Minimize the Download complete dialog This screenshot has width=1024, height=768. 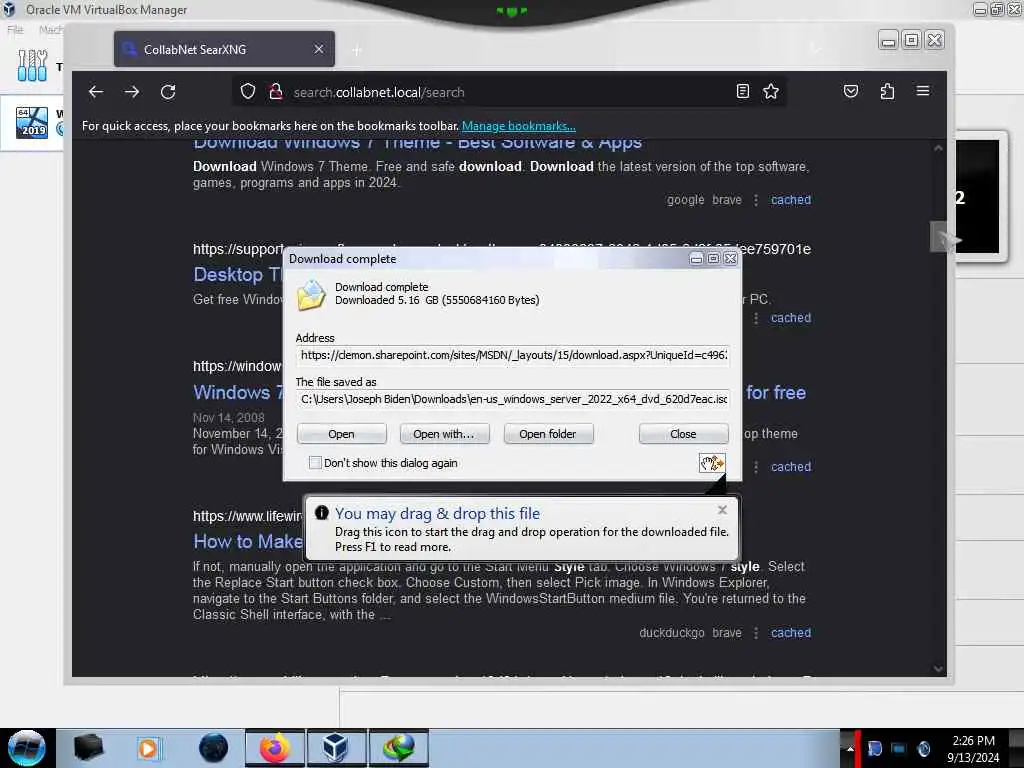coord(696,259)
